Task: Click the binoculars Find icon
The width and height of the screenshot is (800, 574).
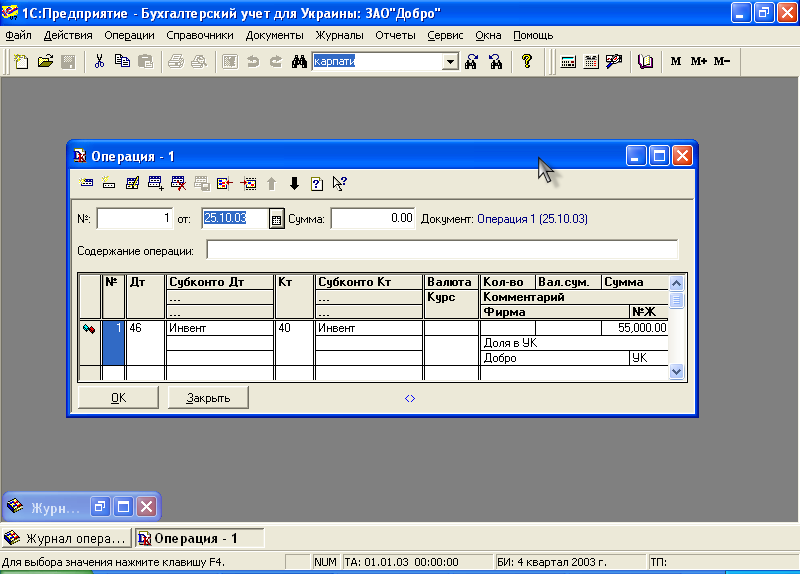Action: coord(299,62)
